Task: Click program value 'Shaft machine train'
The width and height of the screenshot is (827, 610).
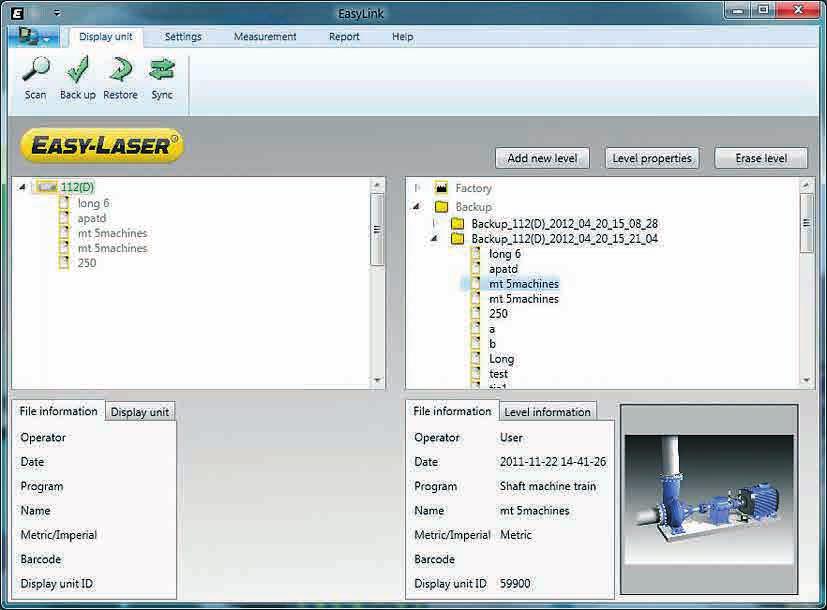Action: tap(547, 486)
